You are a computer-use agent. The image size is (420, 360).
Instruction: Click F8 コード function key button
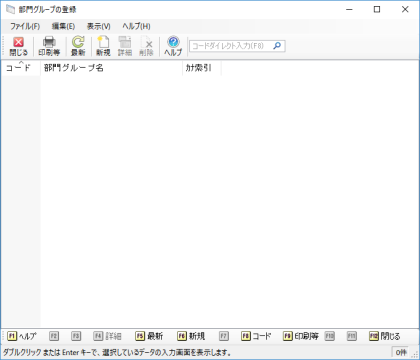pos(256,336)
